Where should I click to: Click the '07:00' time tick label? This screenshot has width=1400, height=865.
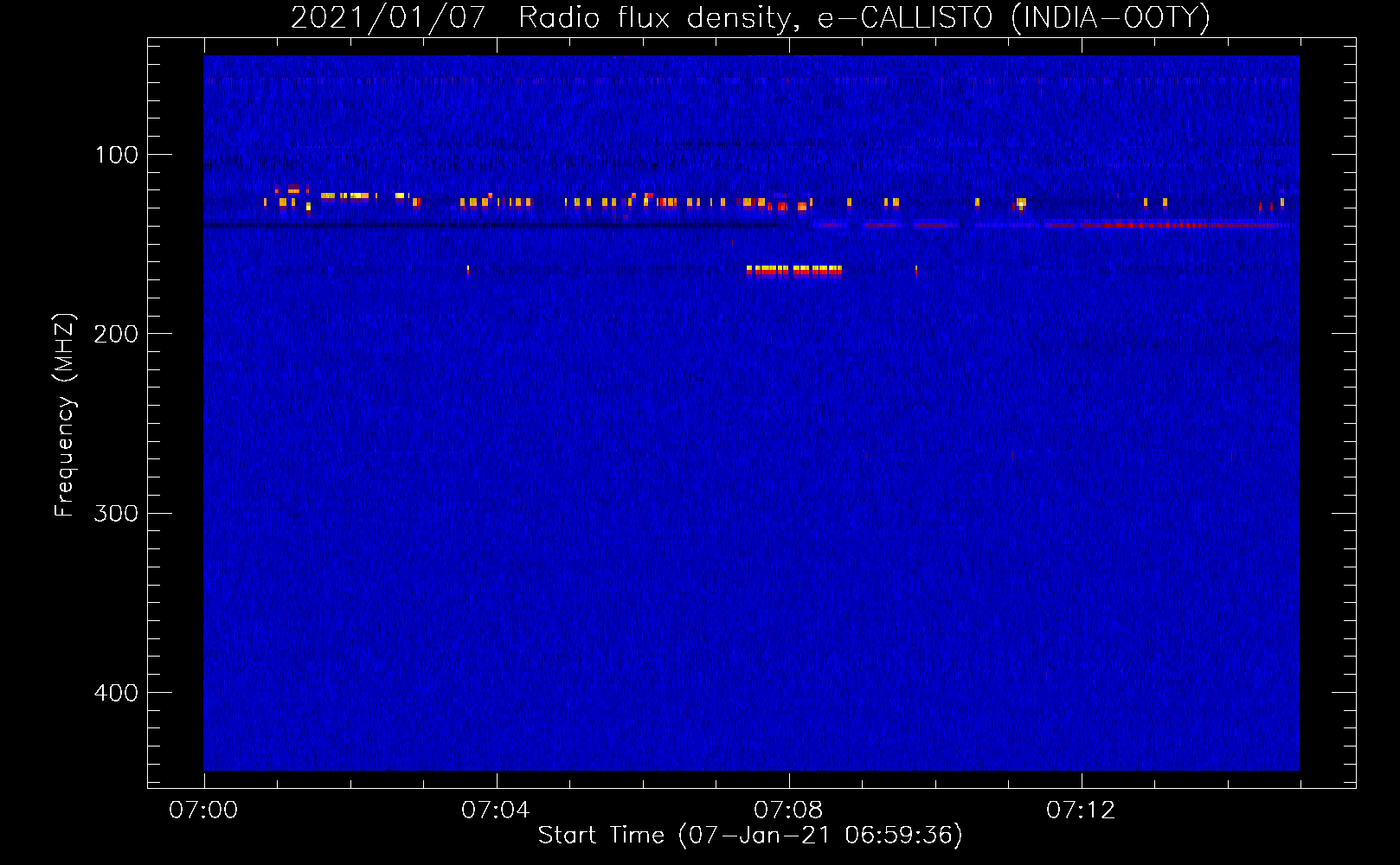(203, 810)
